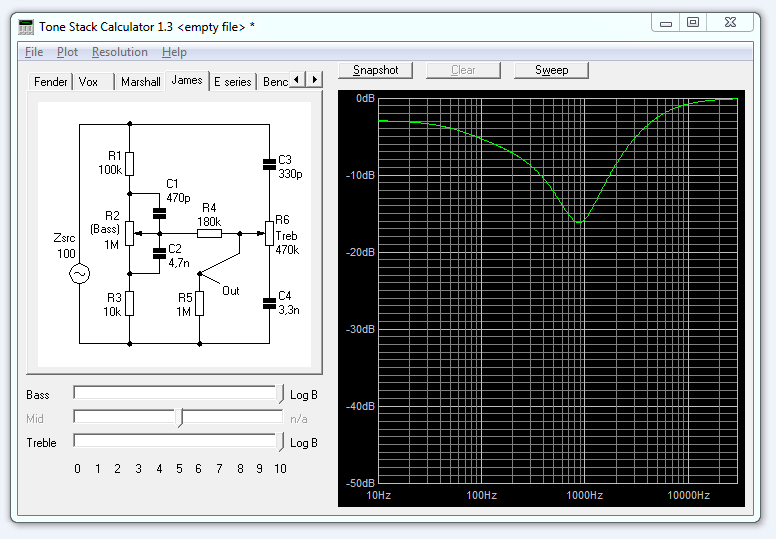Open the Resolution menu
This screenshot has height=539, width=776.
pyautogui.click(x=120, y=52)
